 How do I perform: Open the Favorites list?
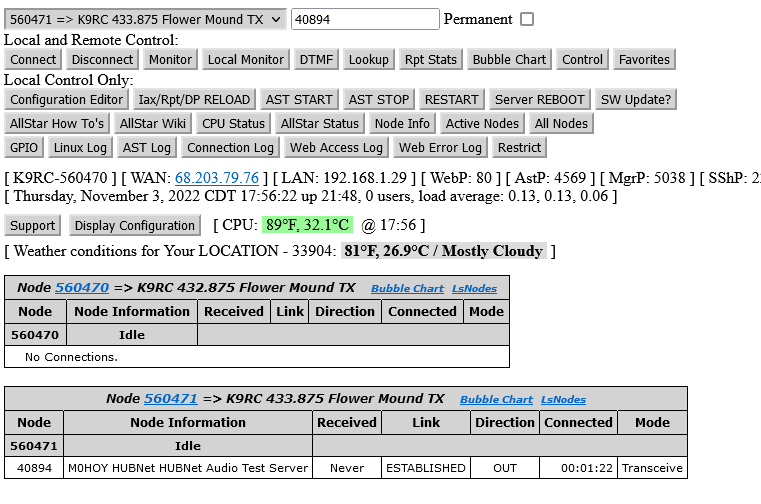click(x=644, y=59)
